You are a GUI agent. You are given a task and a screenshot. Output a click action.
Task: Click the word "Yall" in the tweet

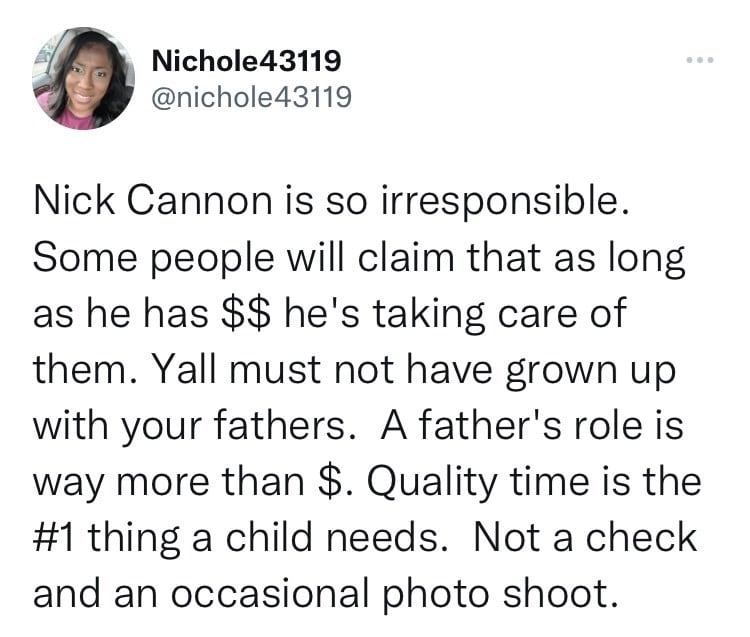point(187,370)
